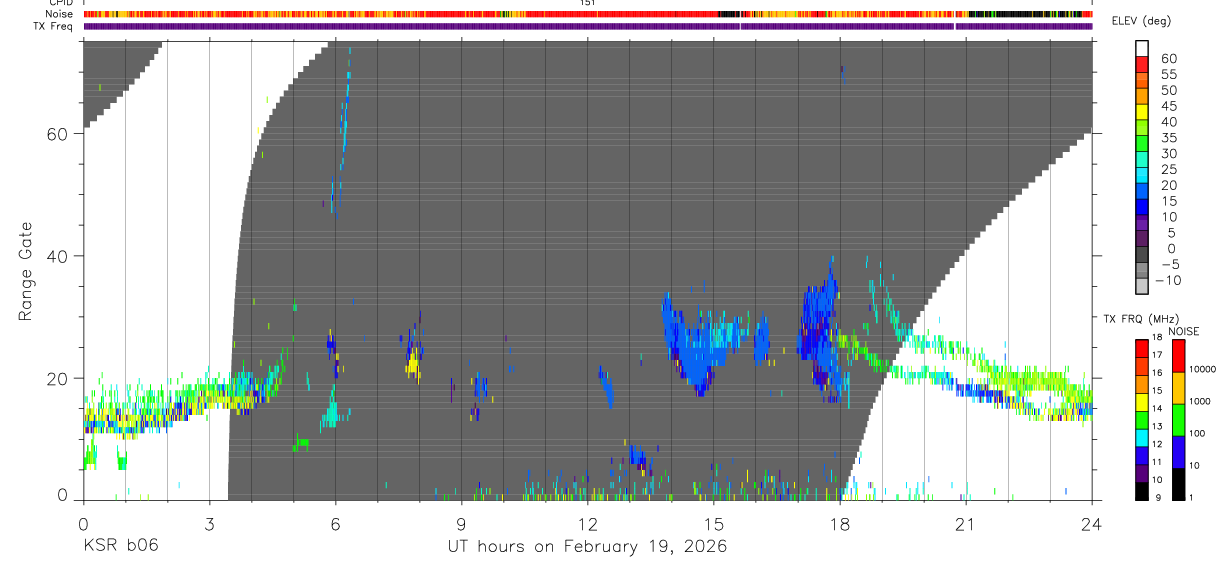1228x567 pixels.
Task: Pick the light gray bottom ELEV colorbar segment
Action: [x=1142, y=286]
